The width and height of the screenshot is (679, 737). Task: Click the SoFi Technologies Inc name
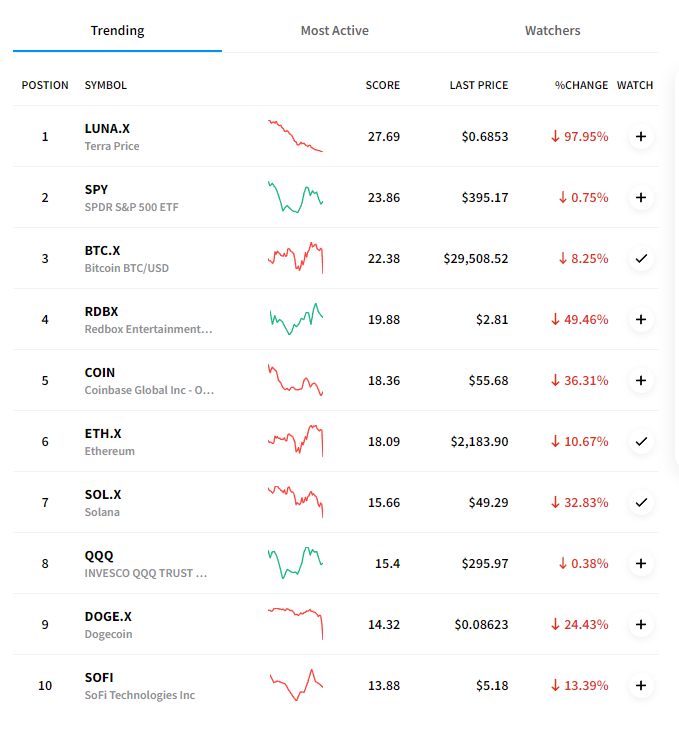click(x=140, y=695)
